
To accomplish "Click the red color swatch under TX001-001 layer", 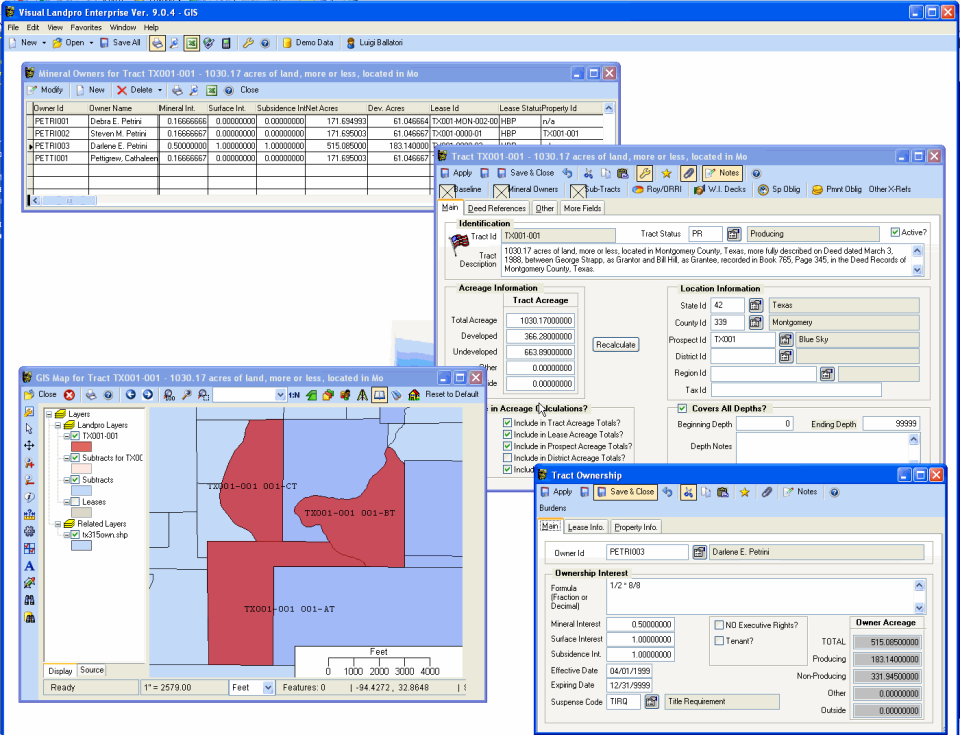I will click(x=81, y=446).
